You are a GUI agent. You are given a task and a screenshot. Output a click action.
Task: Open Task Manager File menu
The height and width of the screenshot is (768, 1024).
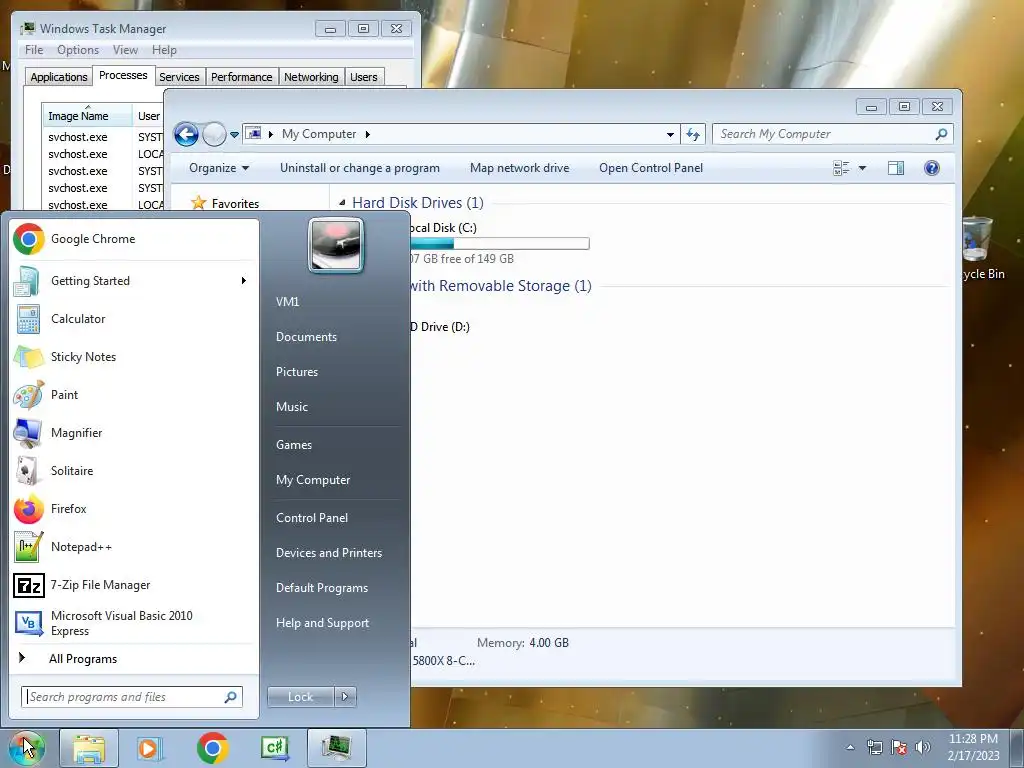[34, 50]
